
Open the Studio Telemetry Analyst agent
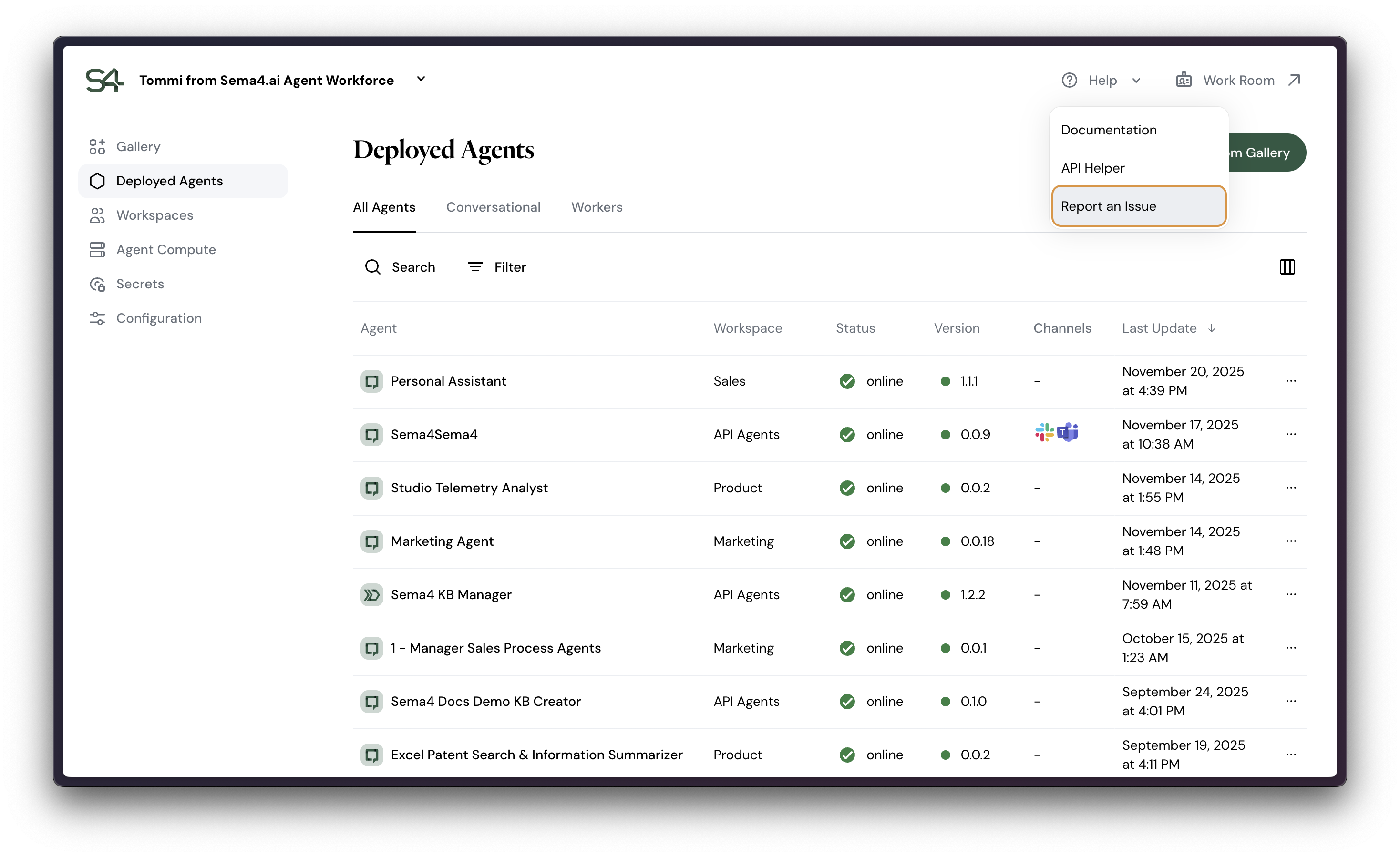tap(469, 488)
